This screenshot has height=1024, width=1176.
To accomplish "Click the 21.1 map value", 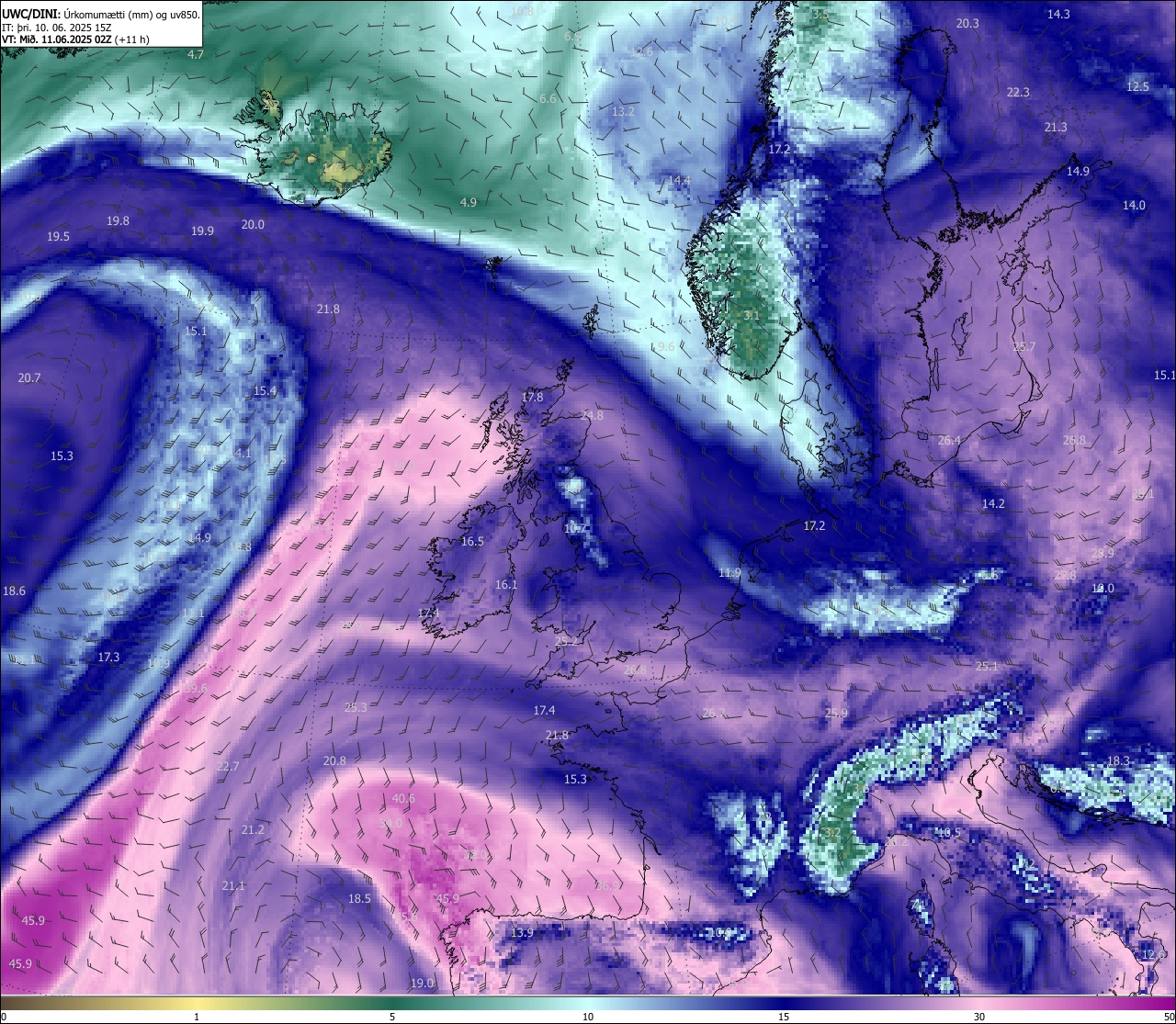I will click(233, 886).
